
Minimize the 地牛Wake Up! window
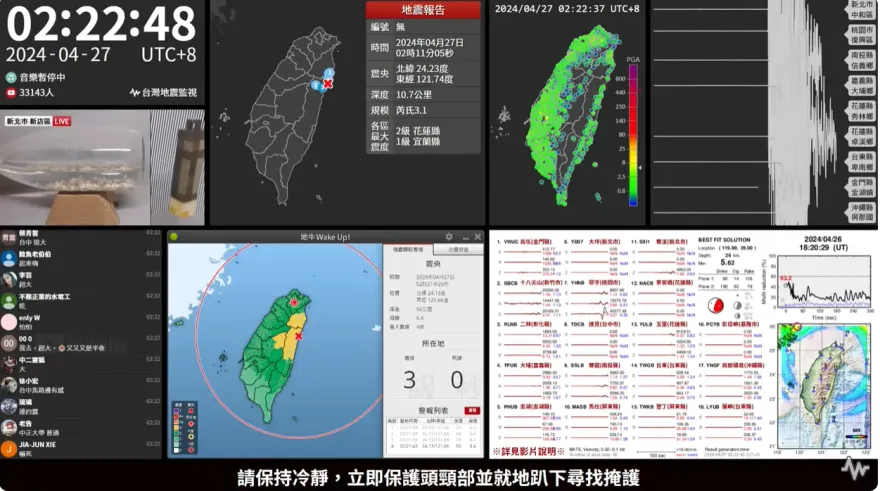click(463, 236)
